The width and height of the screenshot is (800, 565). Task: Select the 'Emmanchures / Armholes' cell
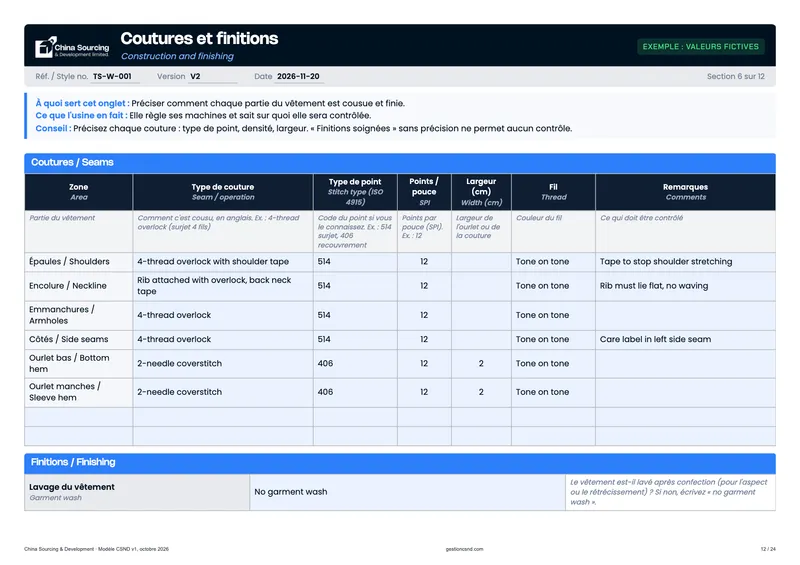[x=79, y=315]
